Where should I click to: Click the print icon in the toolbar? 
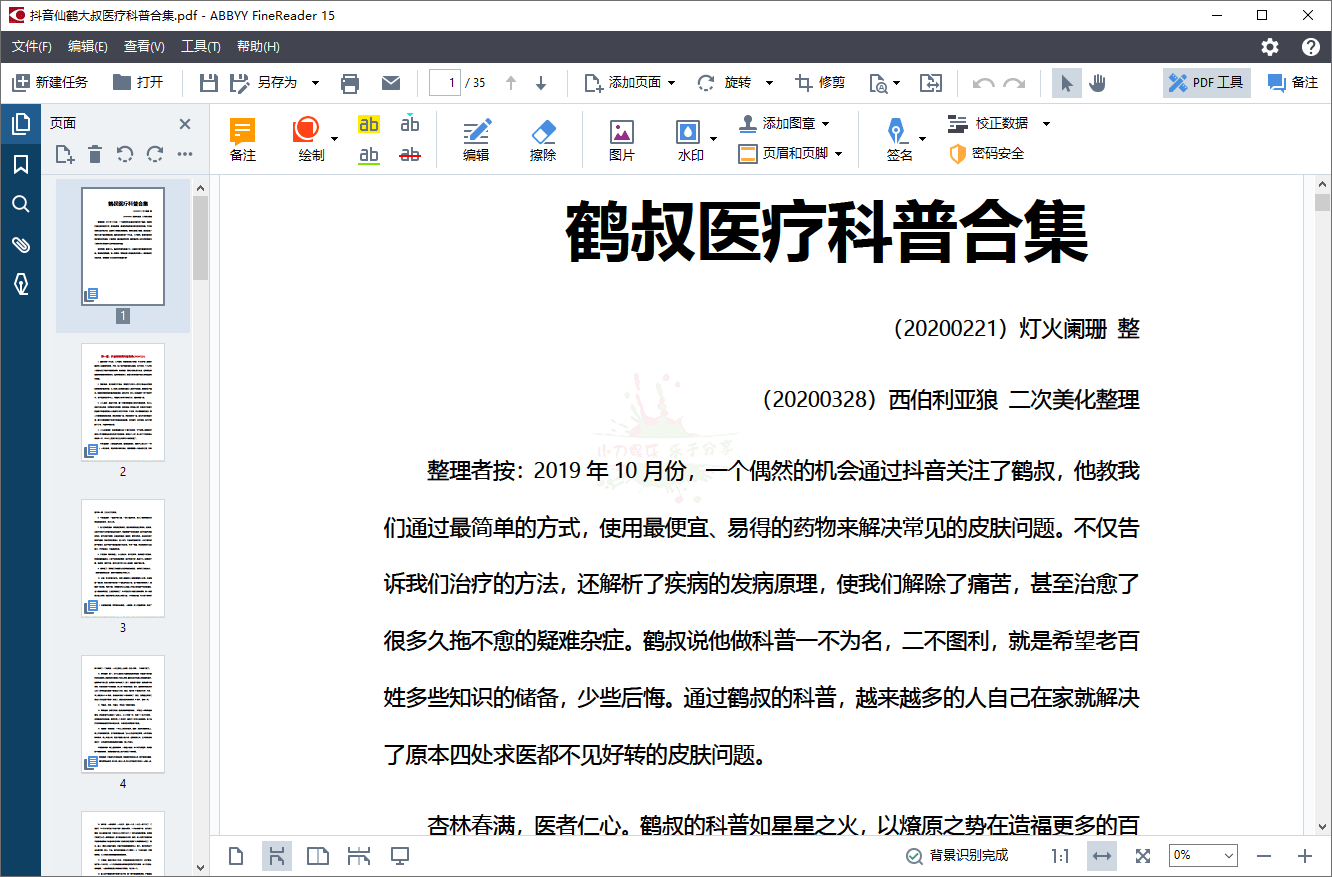350,83
